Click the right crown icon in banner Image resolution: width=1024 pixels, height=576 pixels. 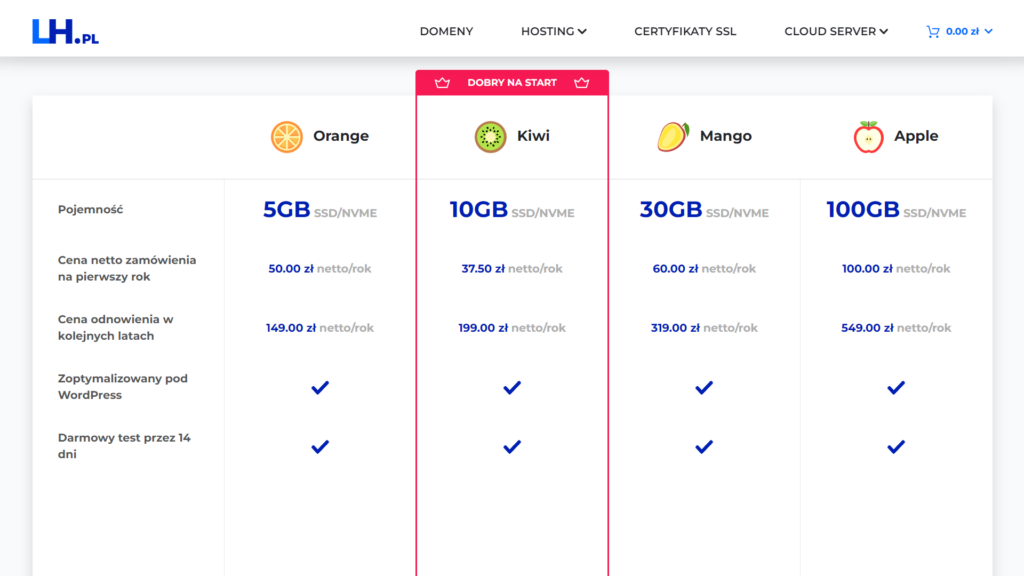pyautogui.click(x=581, y=83)
